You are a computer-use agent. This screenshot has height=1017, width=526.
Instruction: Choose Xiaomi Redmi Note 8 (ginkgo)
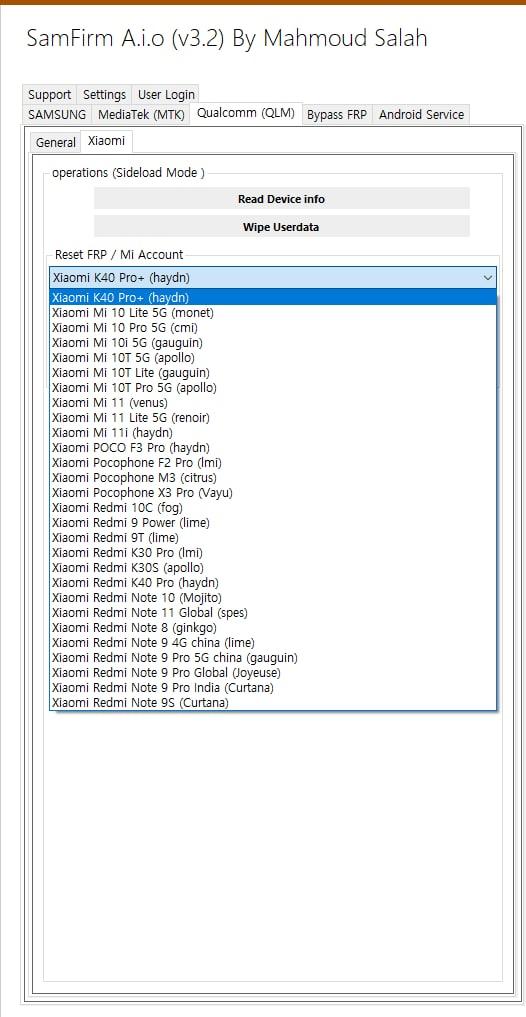click(273, 628)
